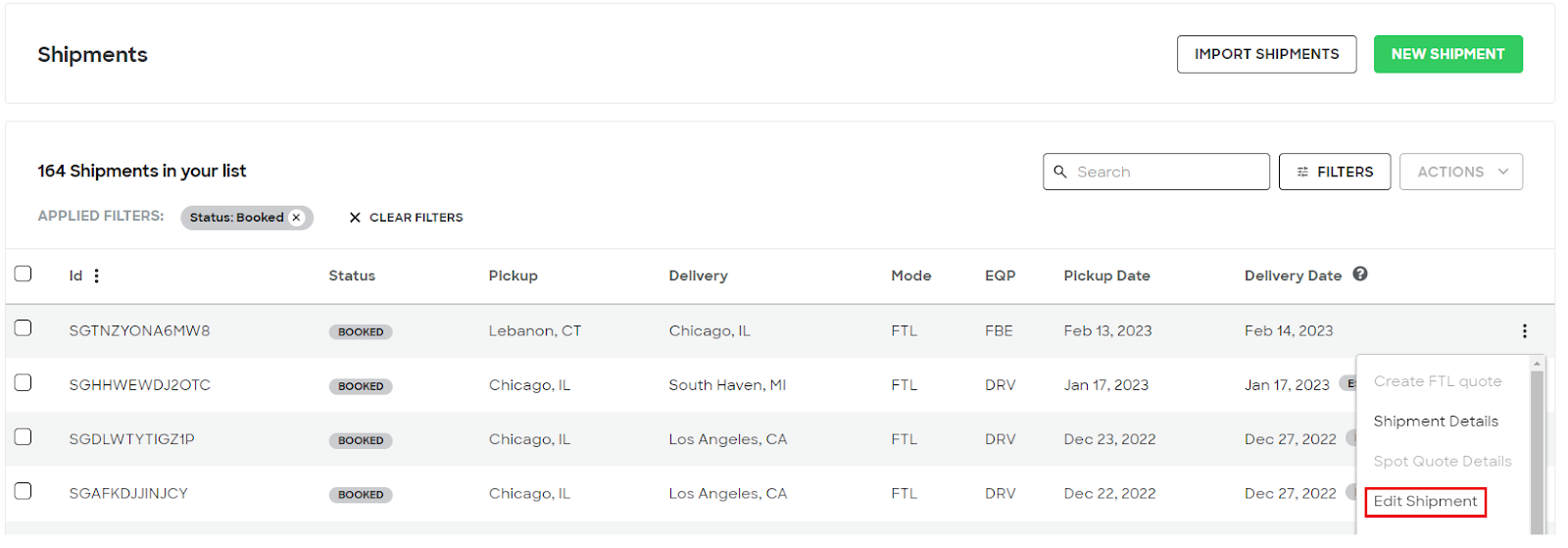Check the box for shipment SGAFKDJJINJCY
This screenshot has height=548, width=1568.
(x=24, y=491)
